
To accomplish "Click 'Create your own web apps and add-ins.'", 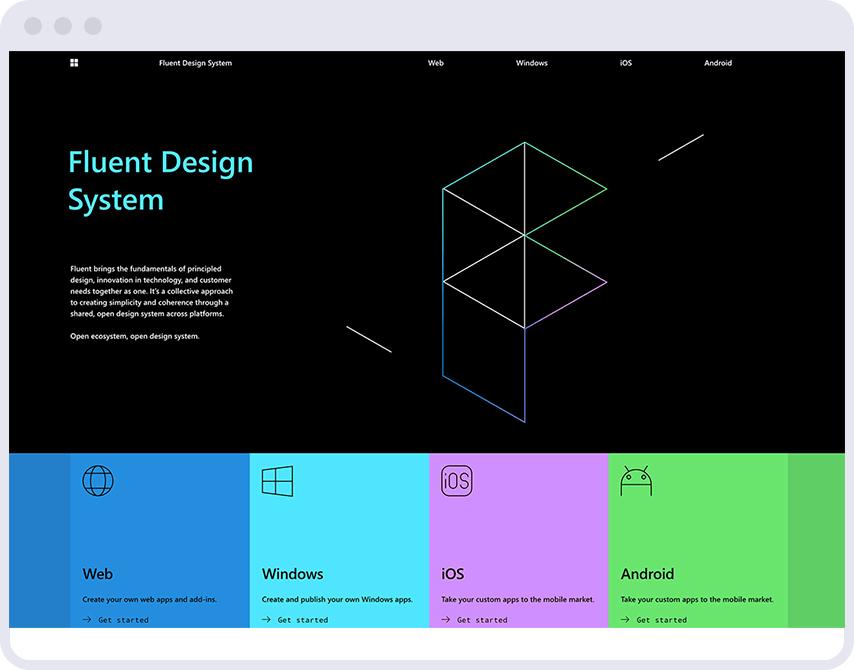I will (150, 599).
